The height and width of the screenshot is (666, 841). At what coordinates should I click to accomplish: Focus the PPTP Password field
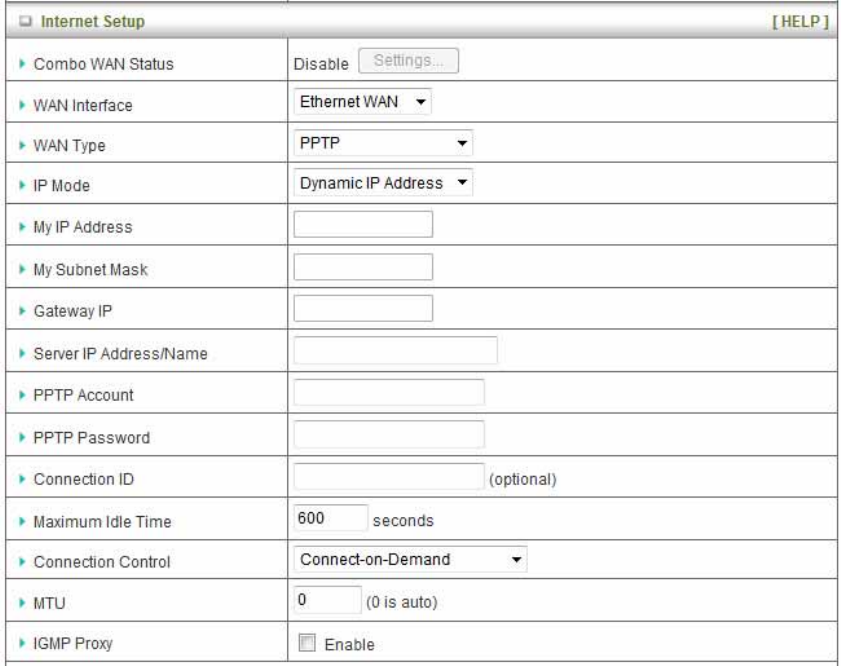coord(388,435)
